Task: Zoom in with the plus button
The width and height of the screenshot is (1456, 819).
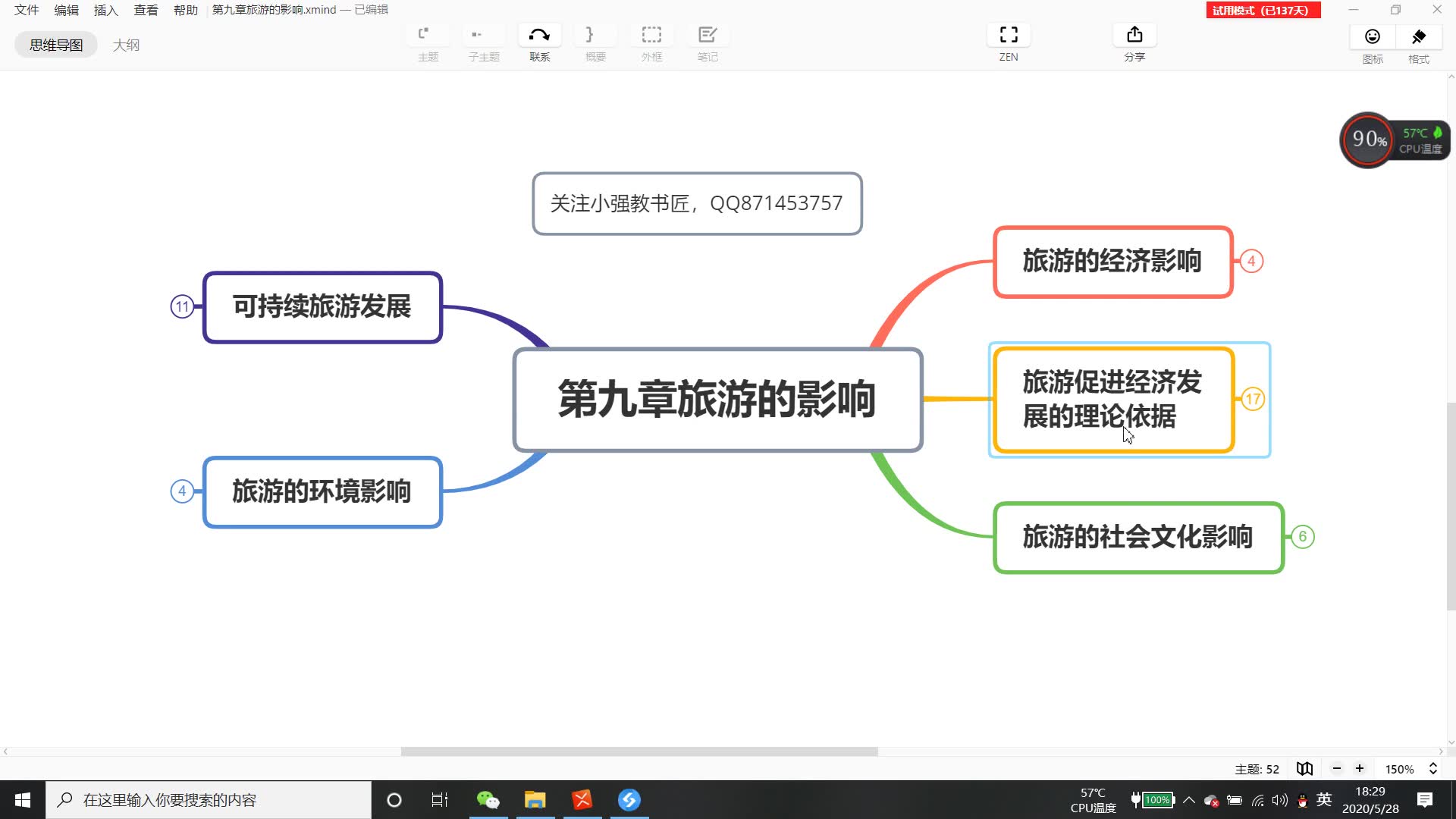Action: tap(1360, 769)
